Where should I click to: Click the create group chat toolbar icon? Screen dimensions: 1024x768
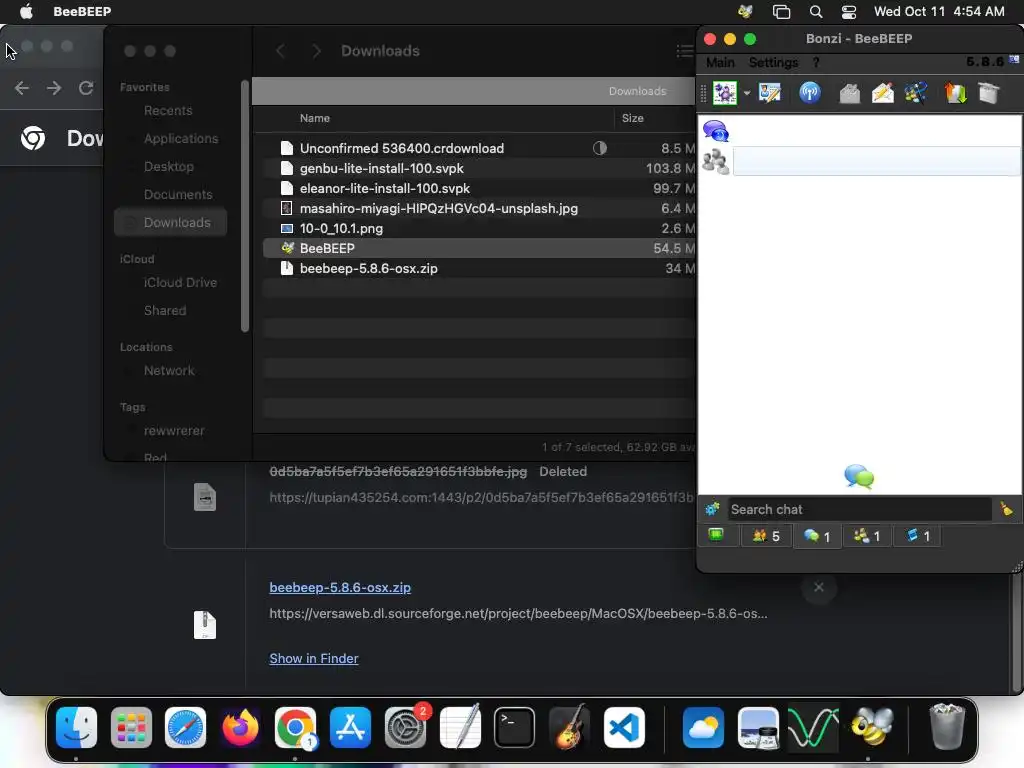916,93
